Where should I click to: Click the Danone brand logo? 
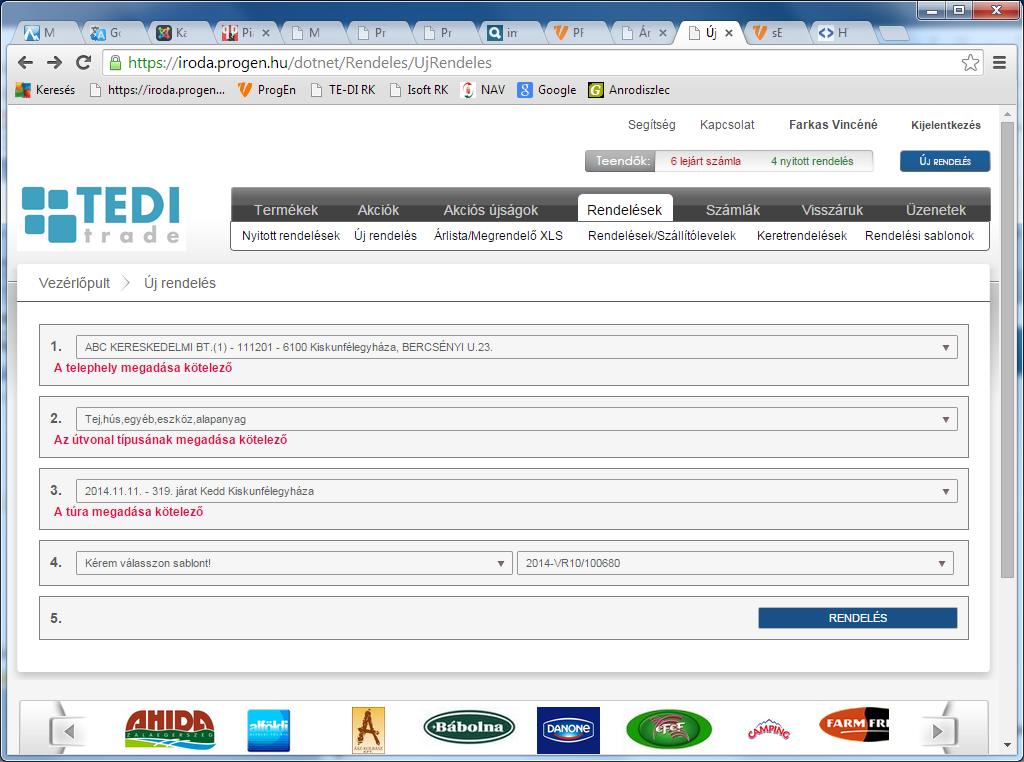click(x=568, y=730)
